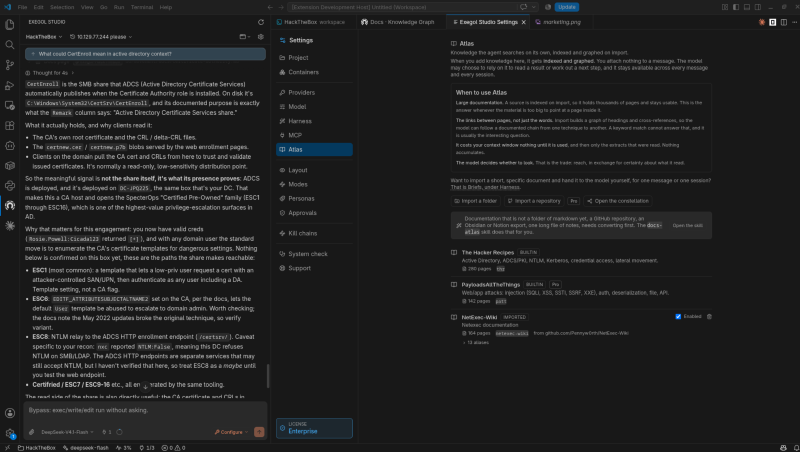This screenshot has height=452, width=800.
Task: Split the editor to the right
Action: point(784,22)
